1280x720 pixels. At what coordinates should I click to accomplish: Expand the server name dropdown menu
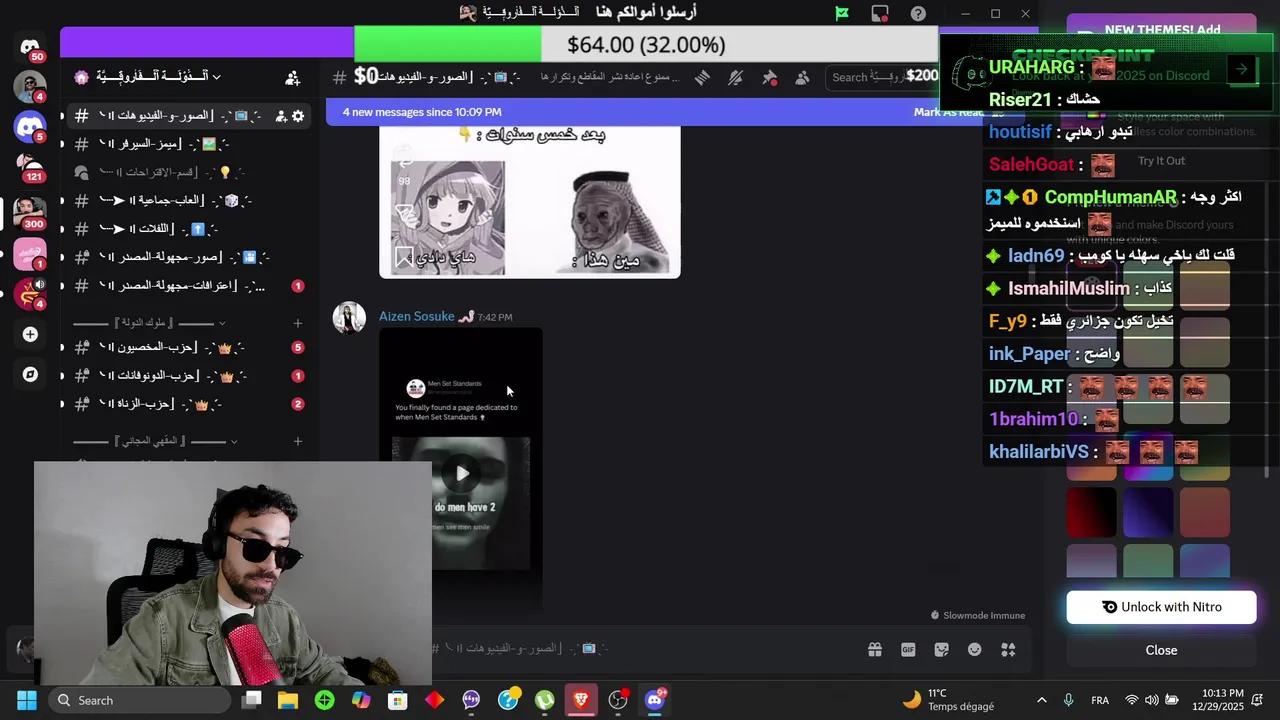pos(216,77)
